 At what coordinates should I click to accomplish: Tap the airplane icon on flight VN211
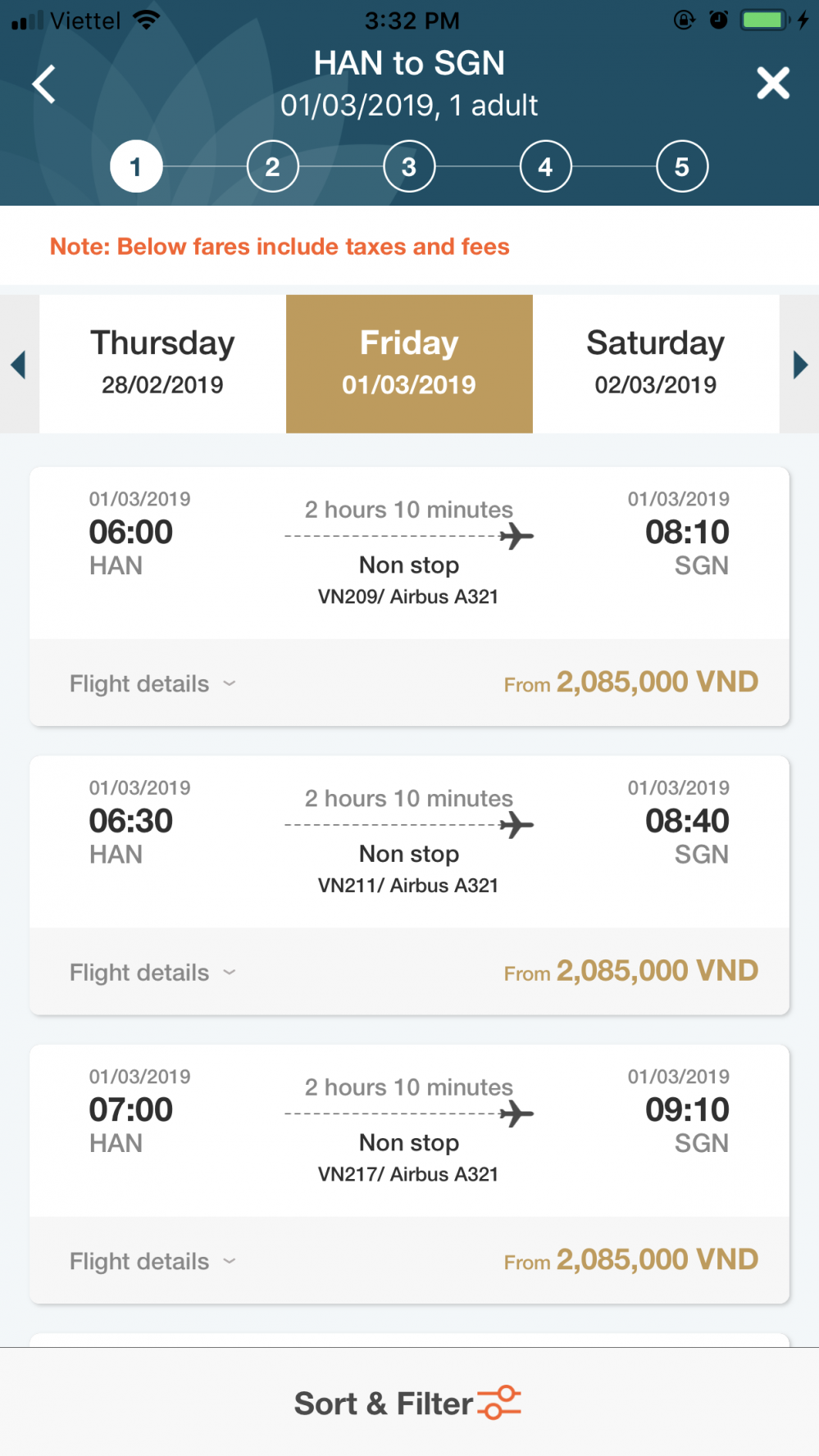click(x=516, y=825)
